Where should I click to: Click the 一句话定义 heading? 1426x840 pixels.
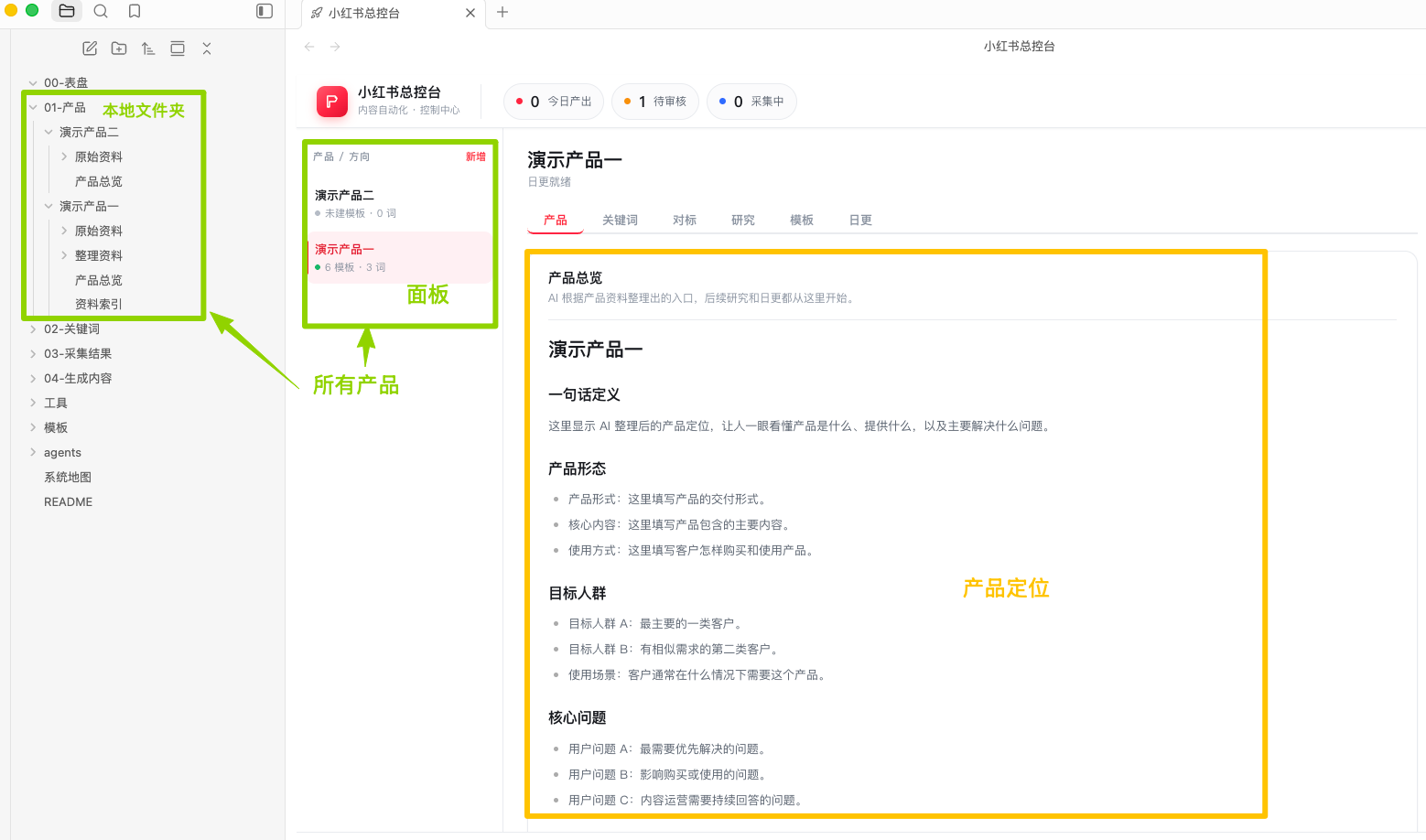[584, 394]
